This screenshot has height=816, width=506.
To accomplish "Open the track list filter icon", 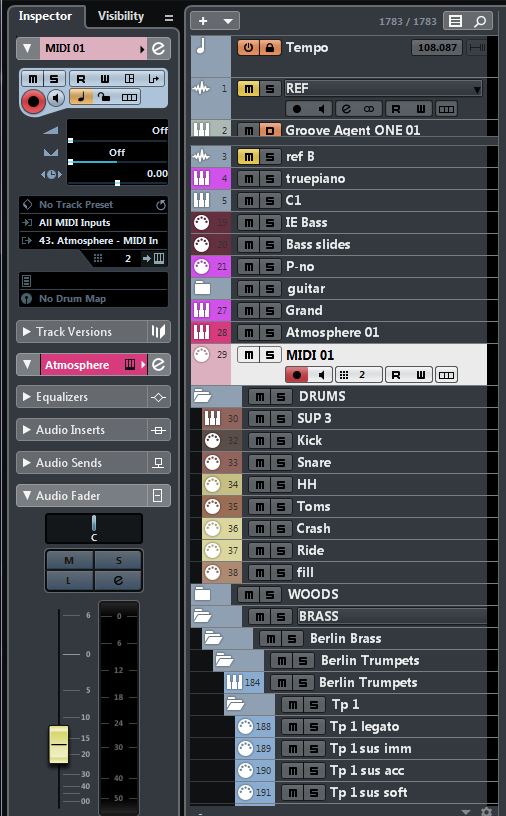I will (456, 21).
